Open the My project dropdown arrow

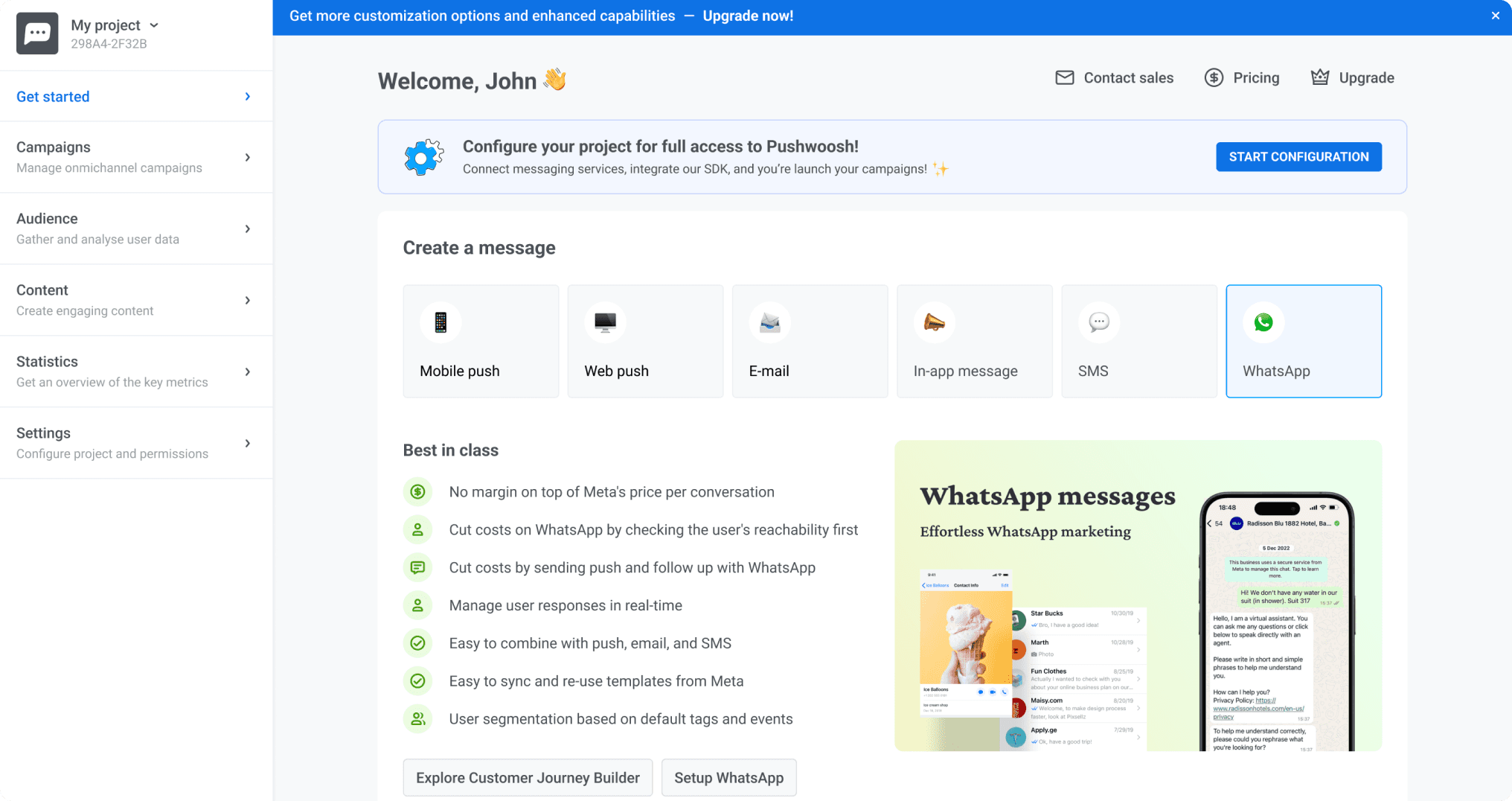click(154, 25)
